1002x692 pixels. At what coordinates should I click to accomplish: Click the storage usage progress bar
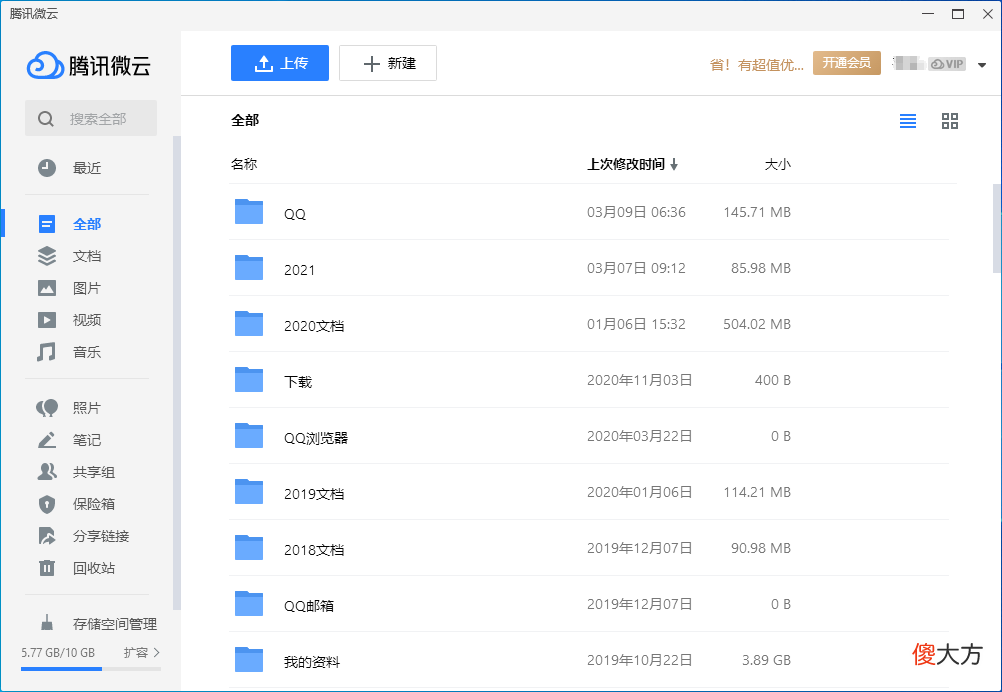tap(91, 669)
